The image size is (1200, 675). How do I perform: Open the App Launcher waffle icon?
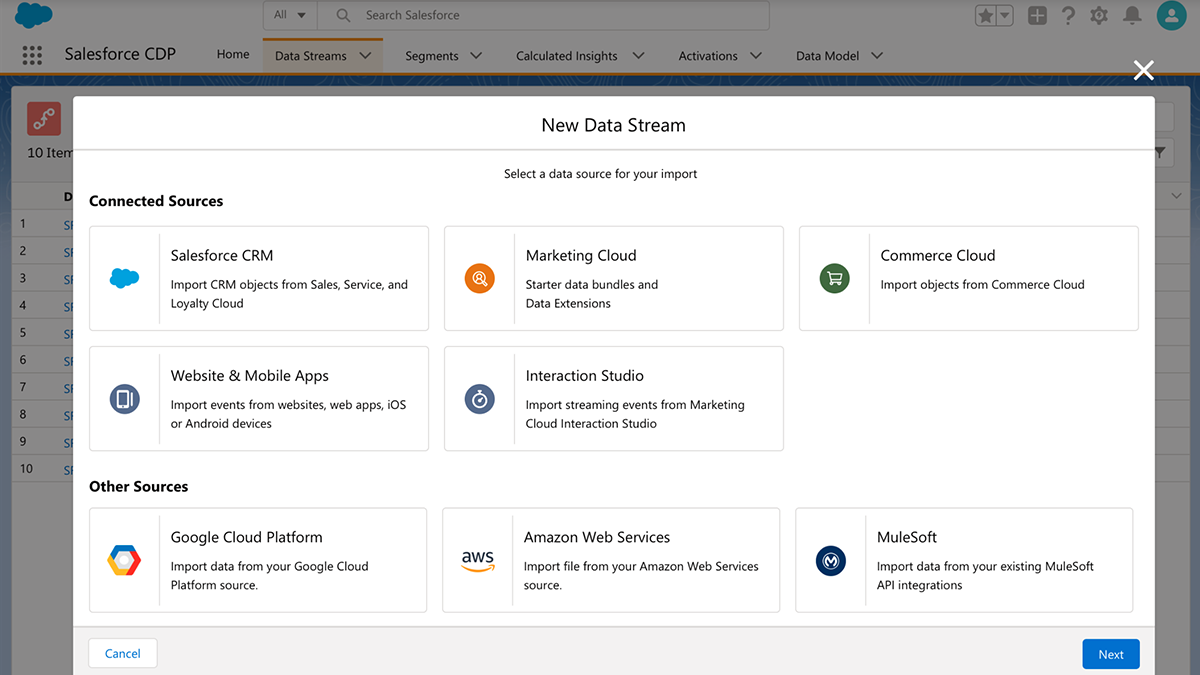(x=31, y=54)
